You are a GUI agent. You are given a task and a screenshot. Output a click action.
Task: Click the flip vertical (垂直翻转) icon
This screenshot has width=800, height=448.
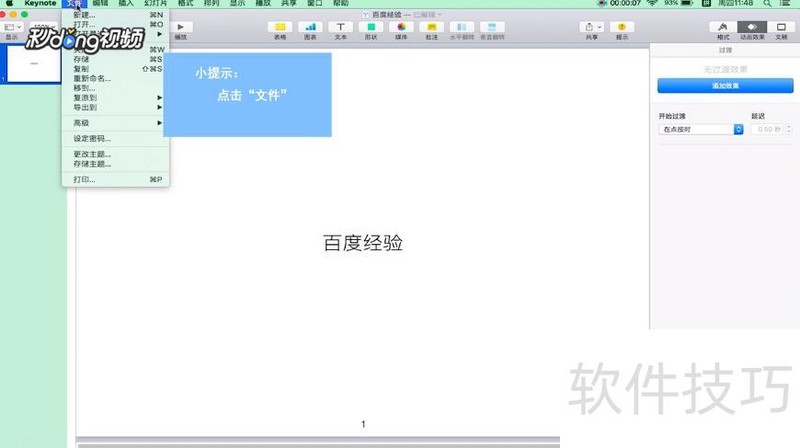[492, 27]
